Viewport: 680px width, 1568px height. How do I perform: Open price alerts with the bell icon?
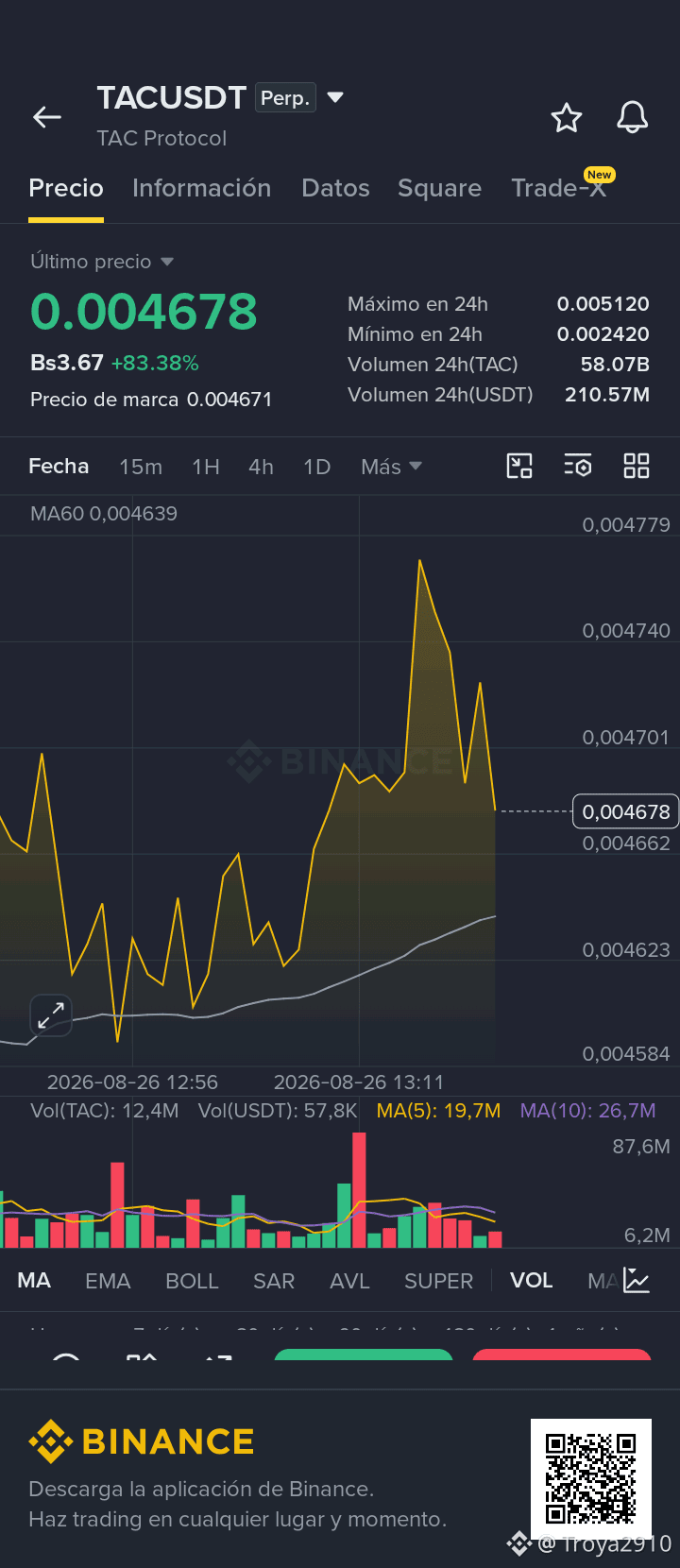[633, 118]
